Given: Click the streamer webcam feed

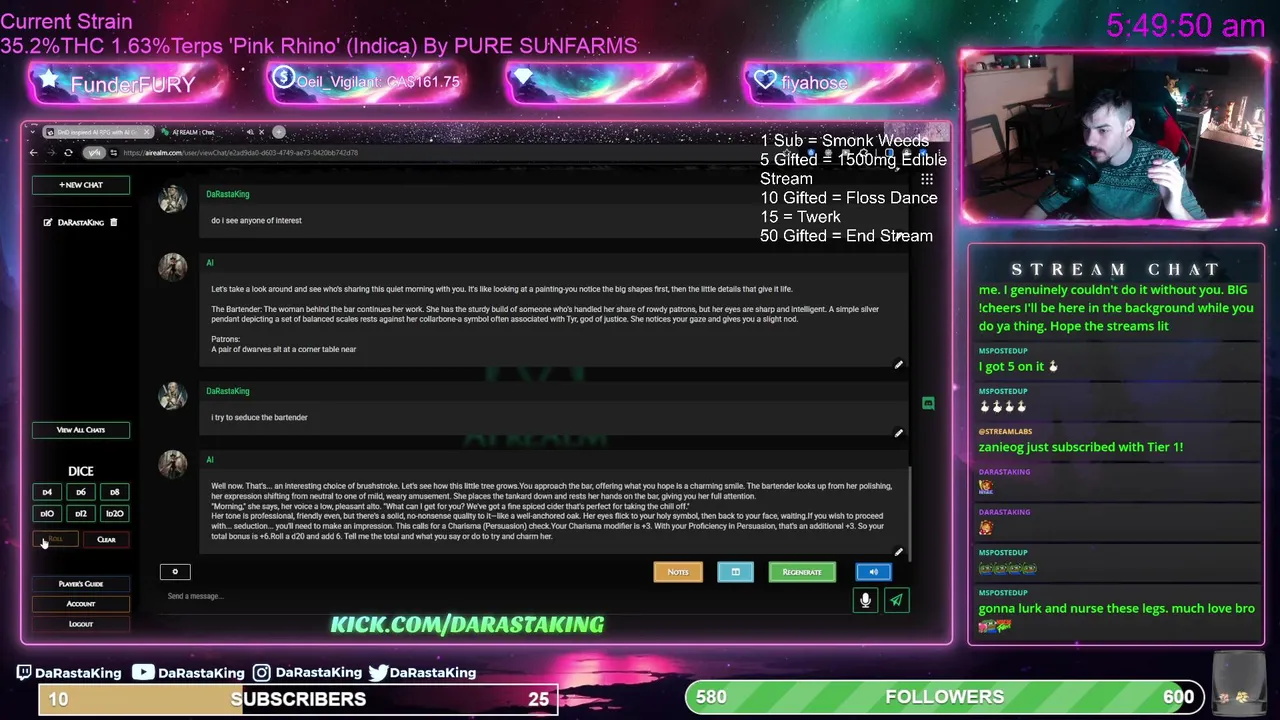Looking at the screenshot, I should [x=1115, y=137].
